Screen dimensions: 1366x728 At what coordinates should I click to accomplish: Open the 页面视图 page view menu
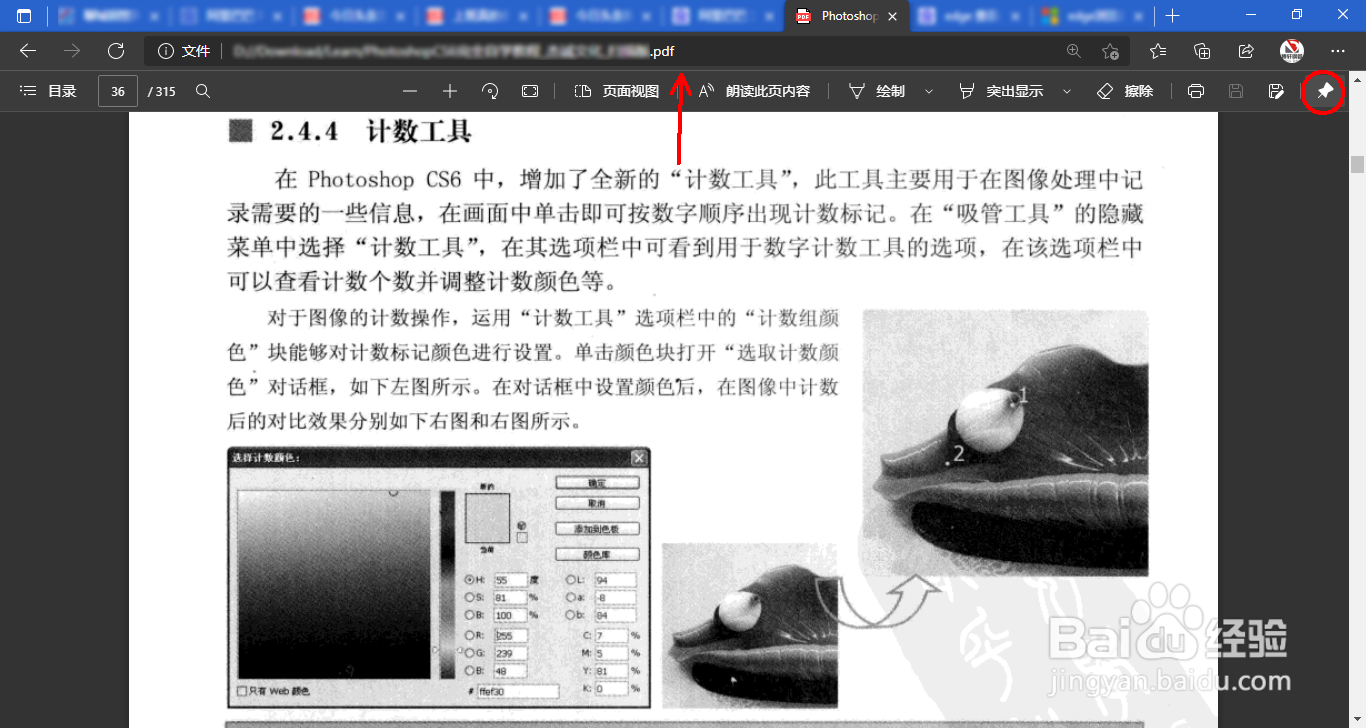[x=617, y=91]
